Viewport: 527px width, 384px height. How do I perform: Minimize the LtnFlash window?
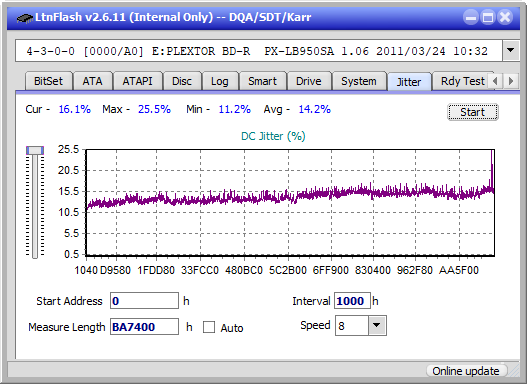471,17
